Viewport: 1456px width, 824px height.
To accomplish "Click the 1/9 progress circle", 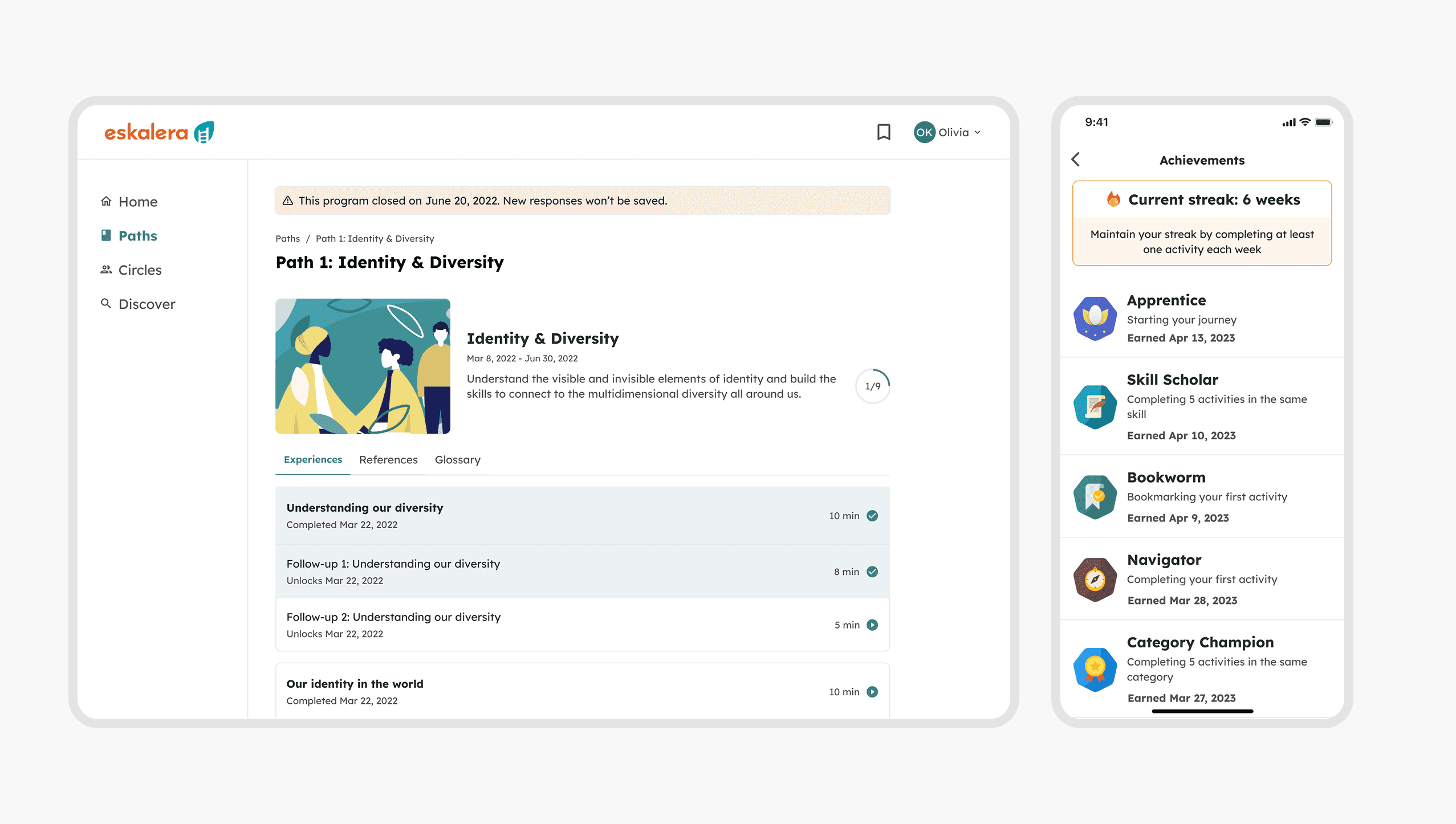I will 872,386.
